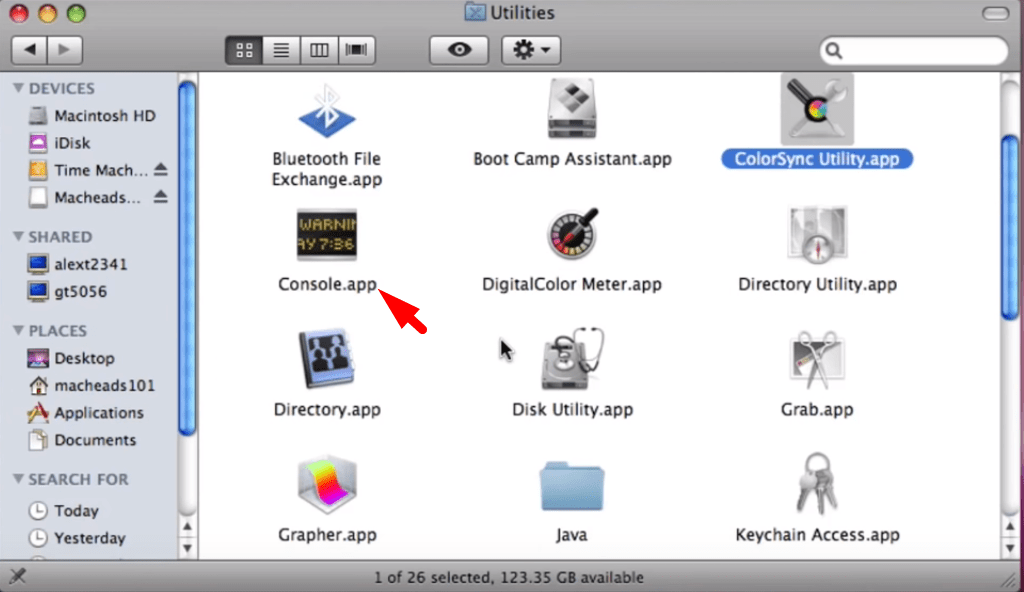The image size is (1024, 592).
Task: Click the Quick Look eye button
Action: (459, 50)
